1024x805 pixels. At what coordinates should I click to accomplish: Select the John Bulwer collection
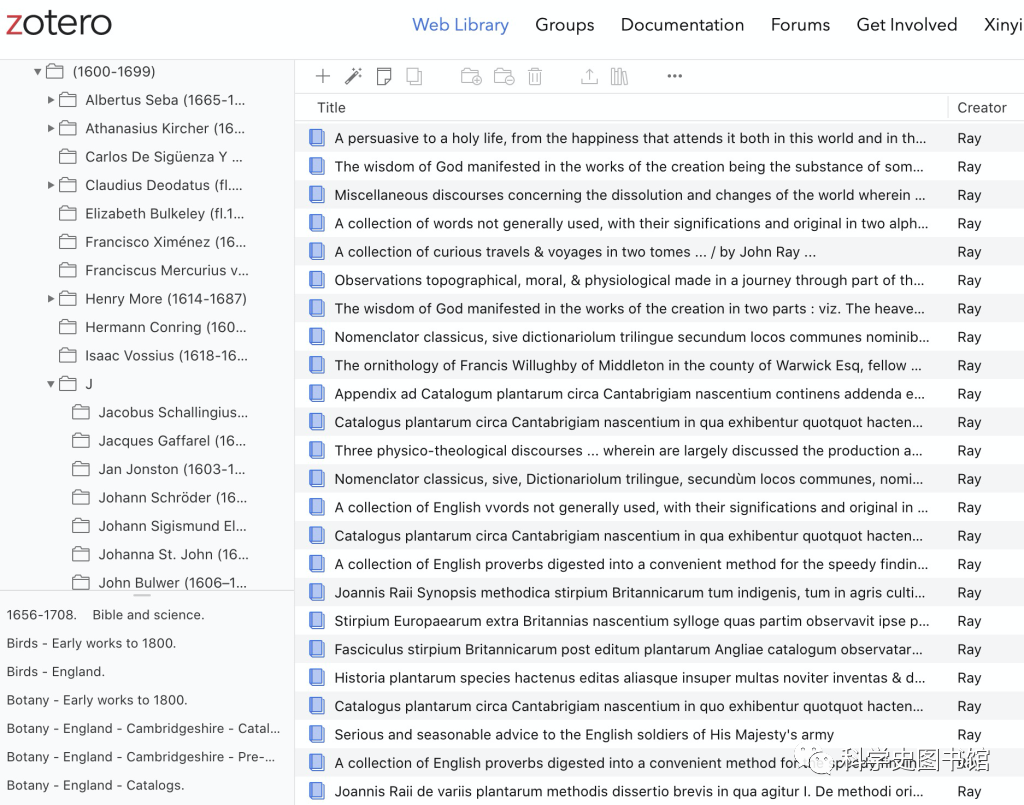pyautogui.click(x=172, y=582)
